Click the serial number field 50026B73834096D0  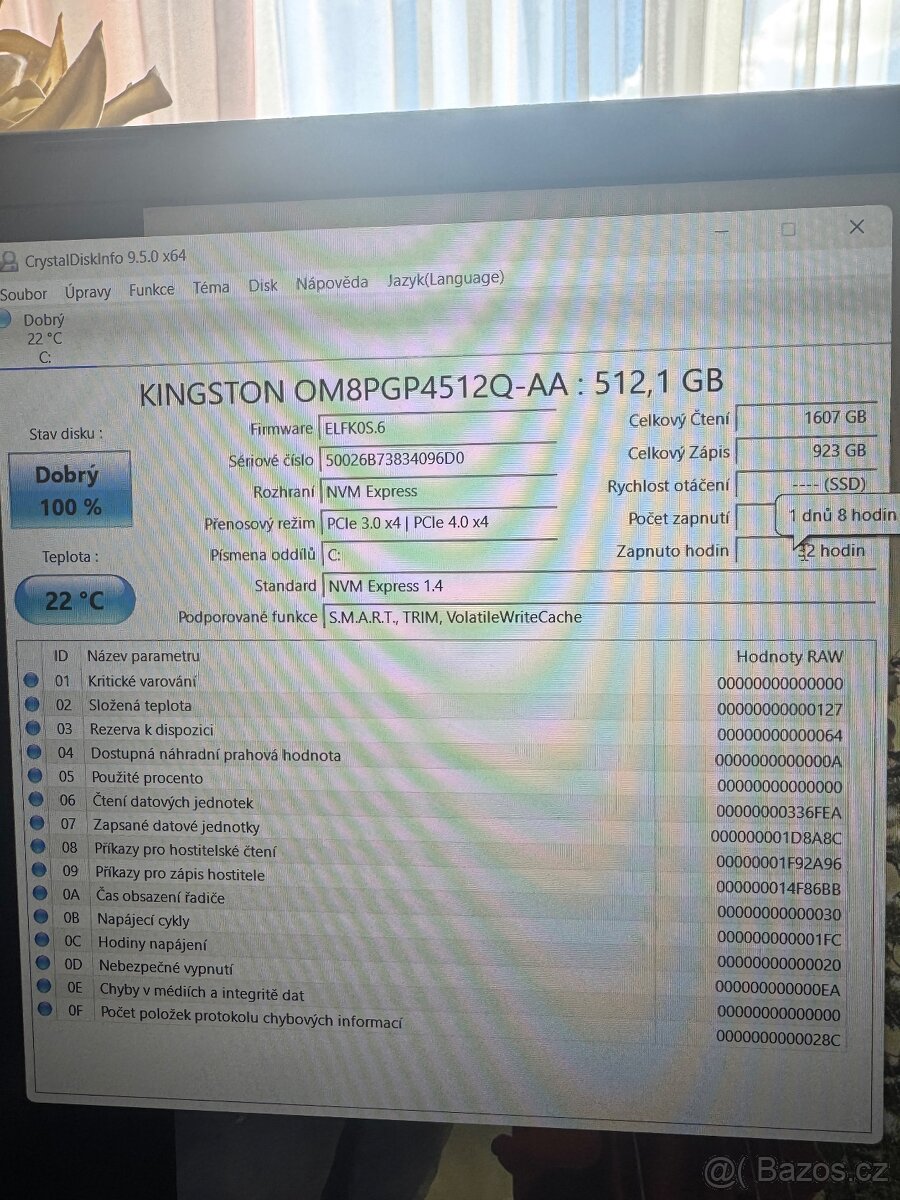438,459
